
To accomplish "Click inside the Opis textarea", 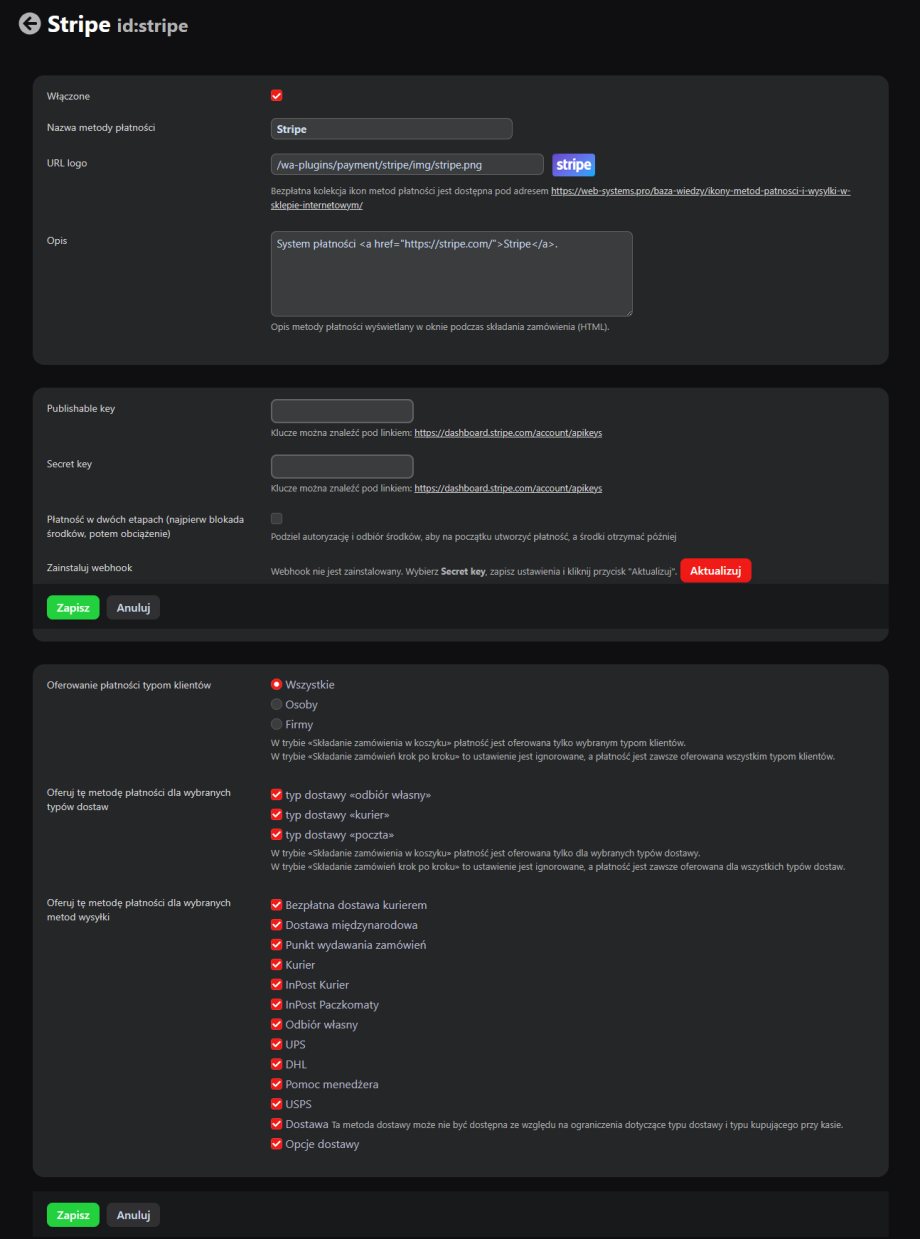I will [451, 274].
